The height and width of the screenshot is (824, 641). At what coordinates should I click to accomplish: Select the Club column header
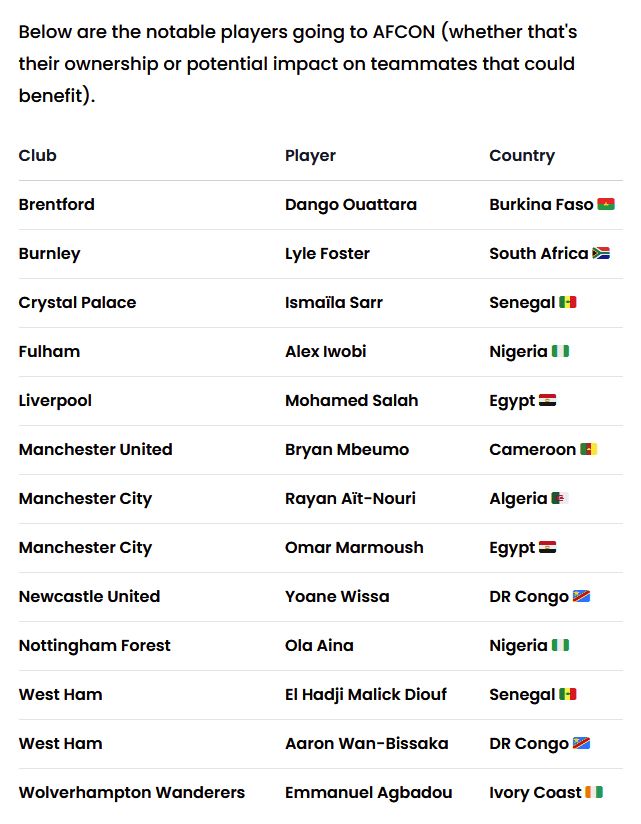37,155
